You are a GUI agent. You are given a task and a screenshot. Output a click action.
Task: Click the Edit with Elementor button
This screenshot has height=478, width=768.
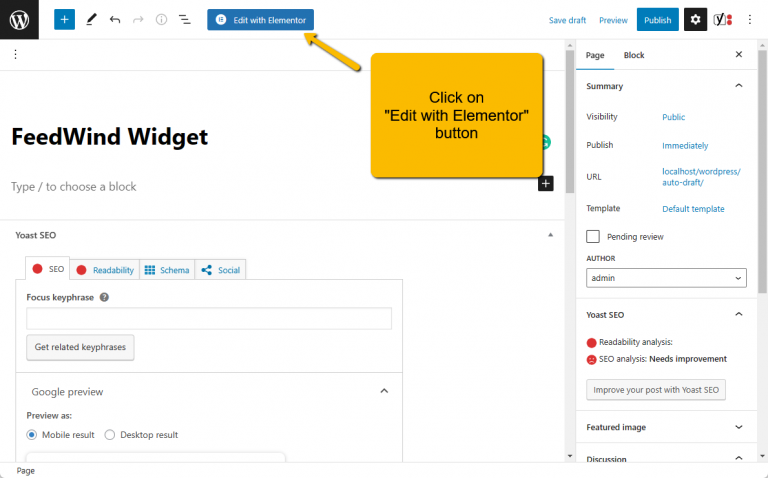pos(260,19)
